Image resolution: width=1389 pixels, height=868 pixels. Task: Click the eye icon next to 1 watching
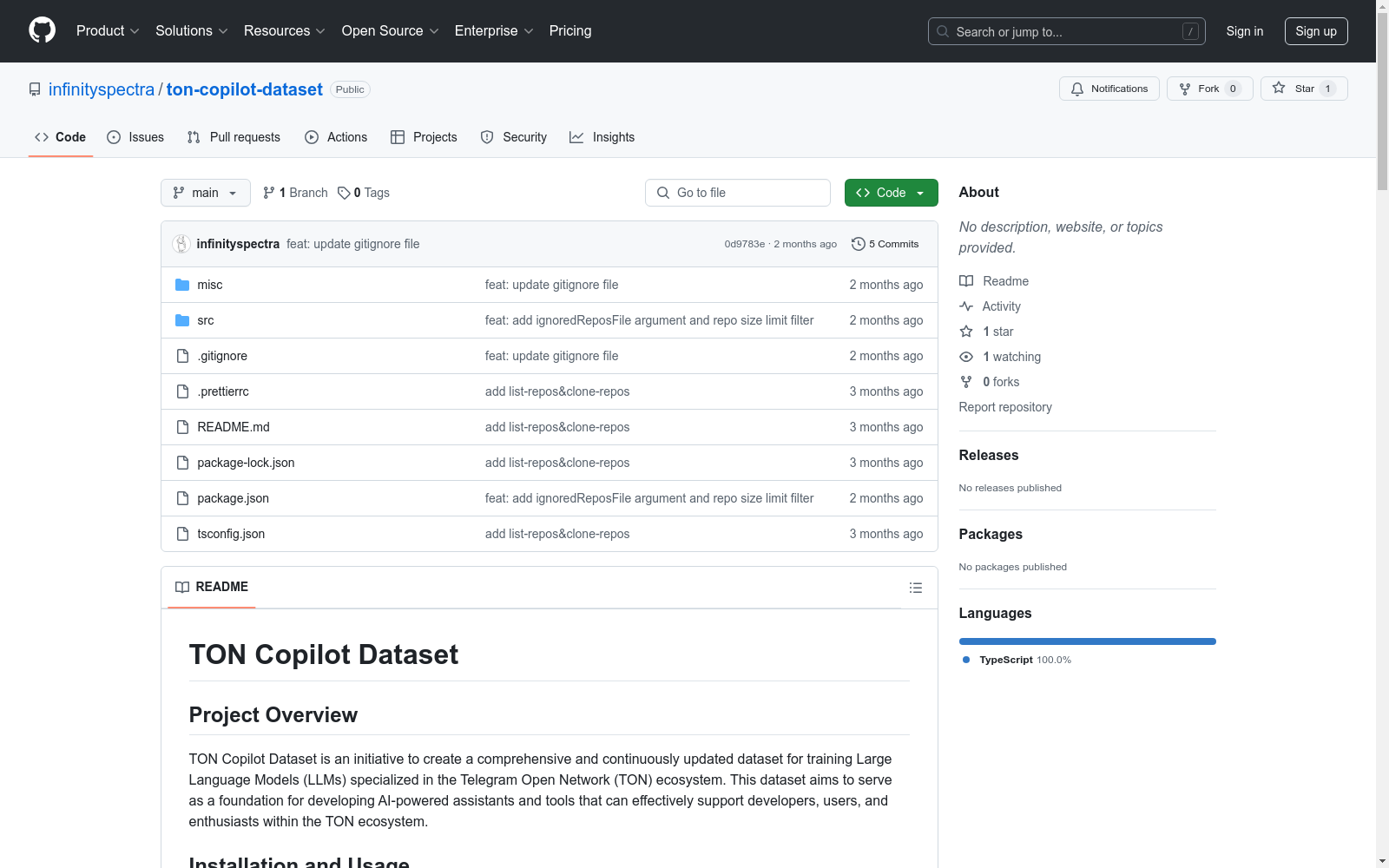pyautogui.click(x=966, y=357)
